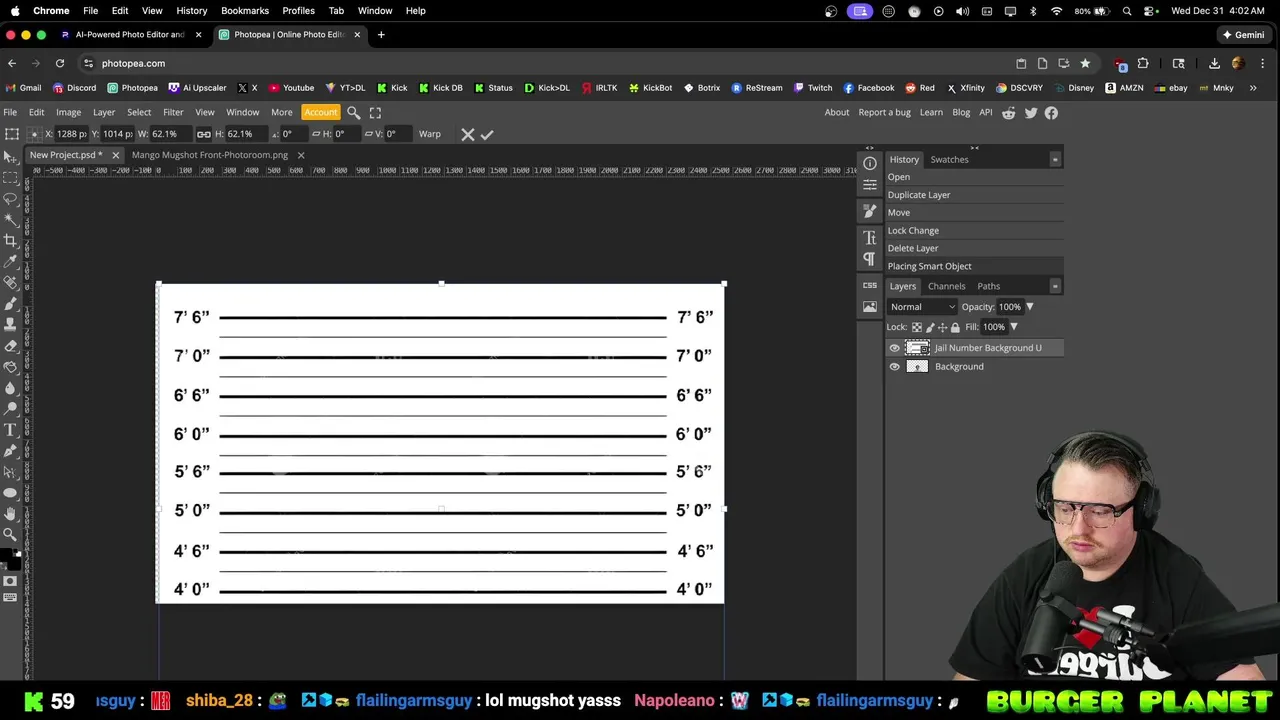Select the Clone Stamp tool

[x=10, y=325]
